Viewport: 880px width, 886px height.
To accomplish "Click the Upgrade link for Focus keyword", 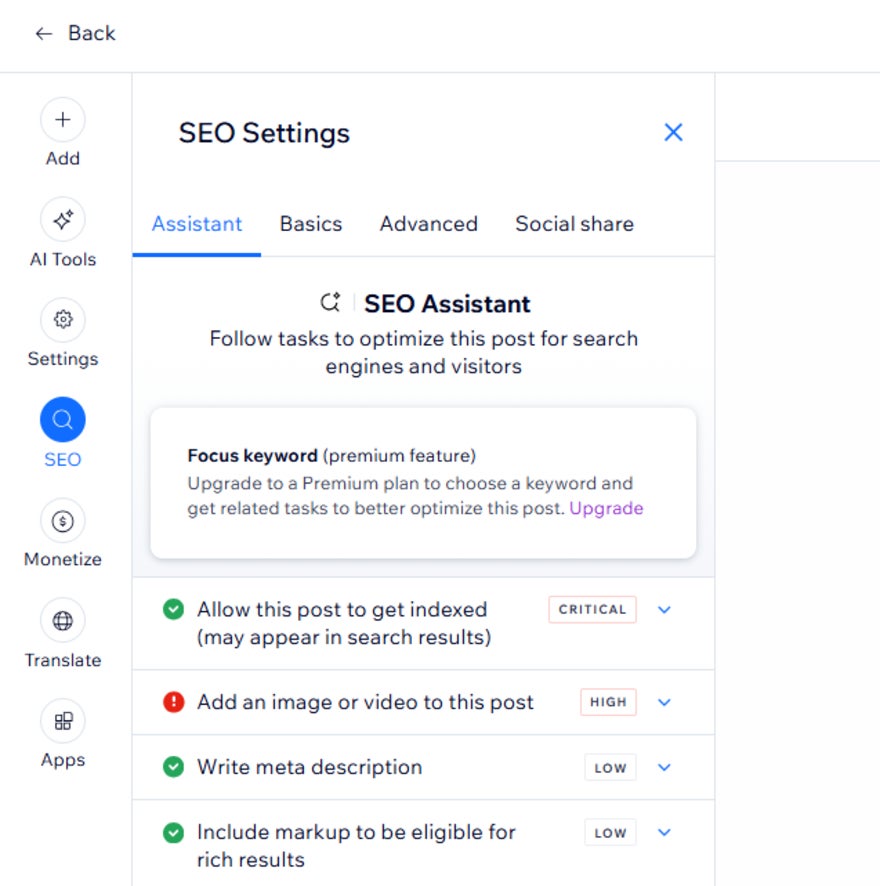I will click(606, 508).
